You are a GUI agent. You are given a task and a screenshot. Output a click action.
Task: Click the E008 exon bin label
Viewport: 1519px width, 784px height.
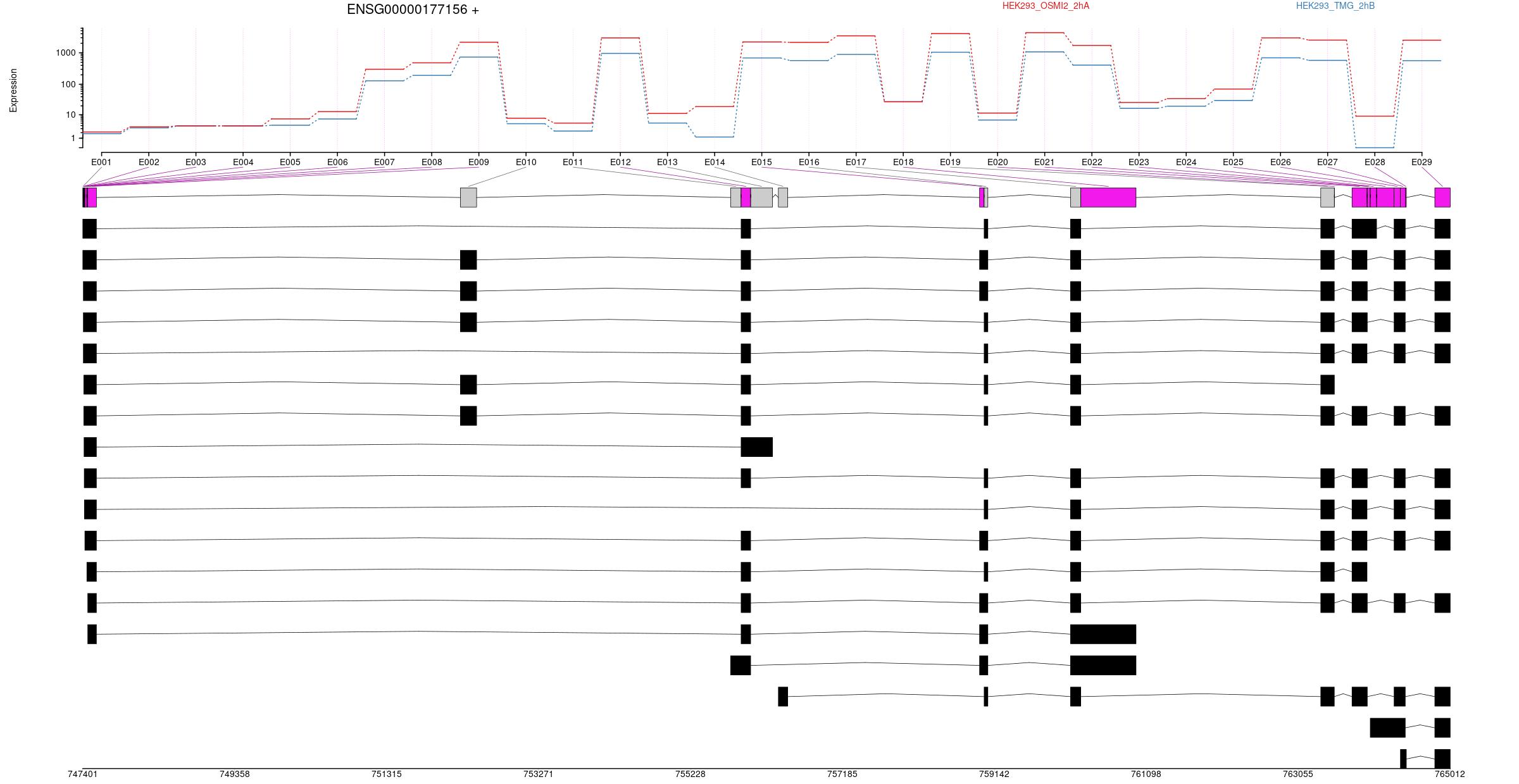tap(432, 162)
